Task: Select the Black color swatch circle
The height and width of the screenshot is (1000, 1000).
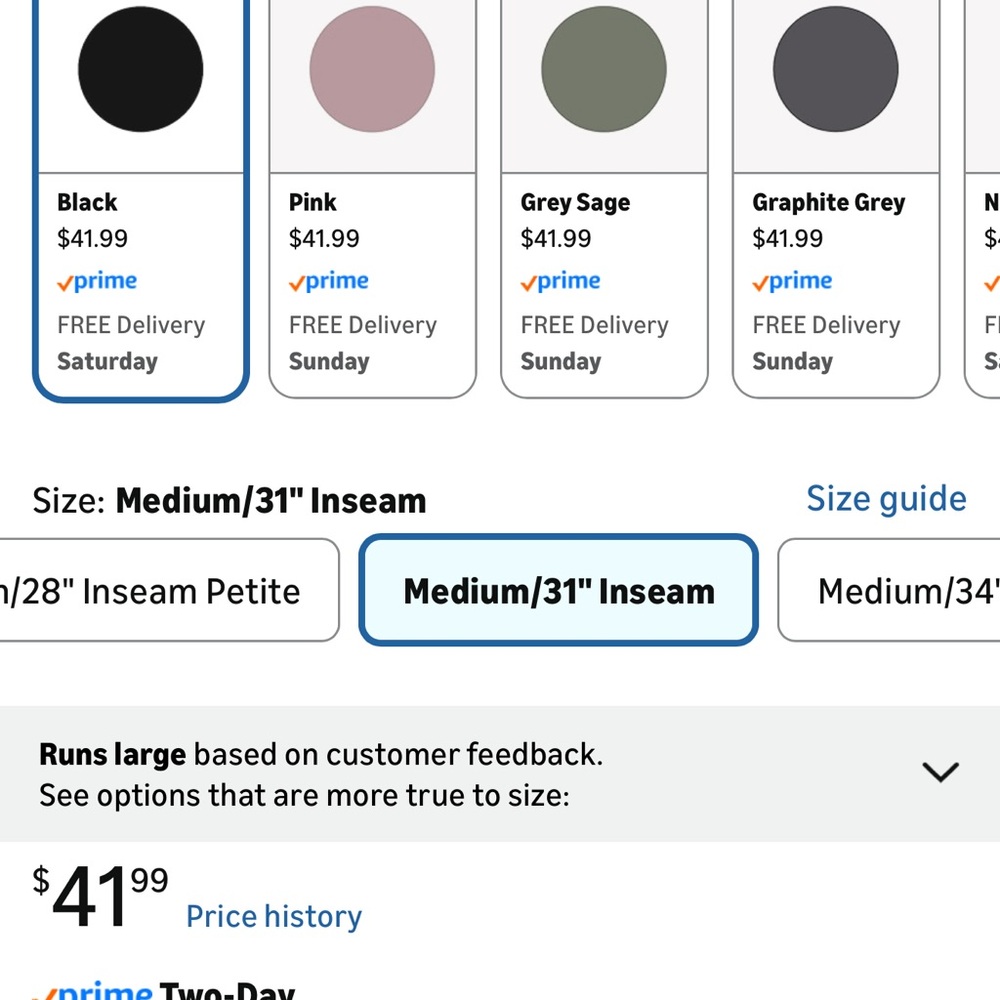Action: click(140, 69)
